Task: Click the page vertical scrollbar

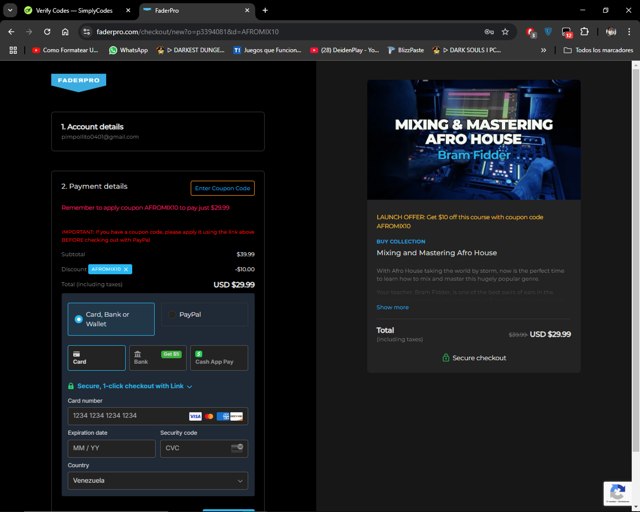Action: 636,261
